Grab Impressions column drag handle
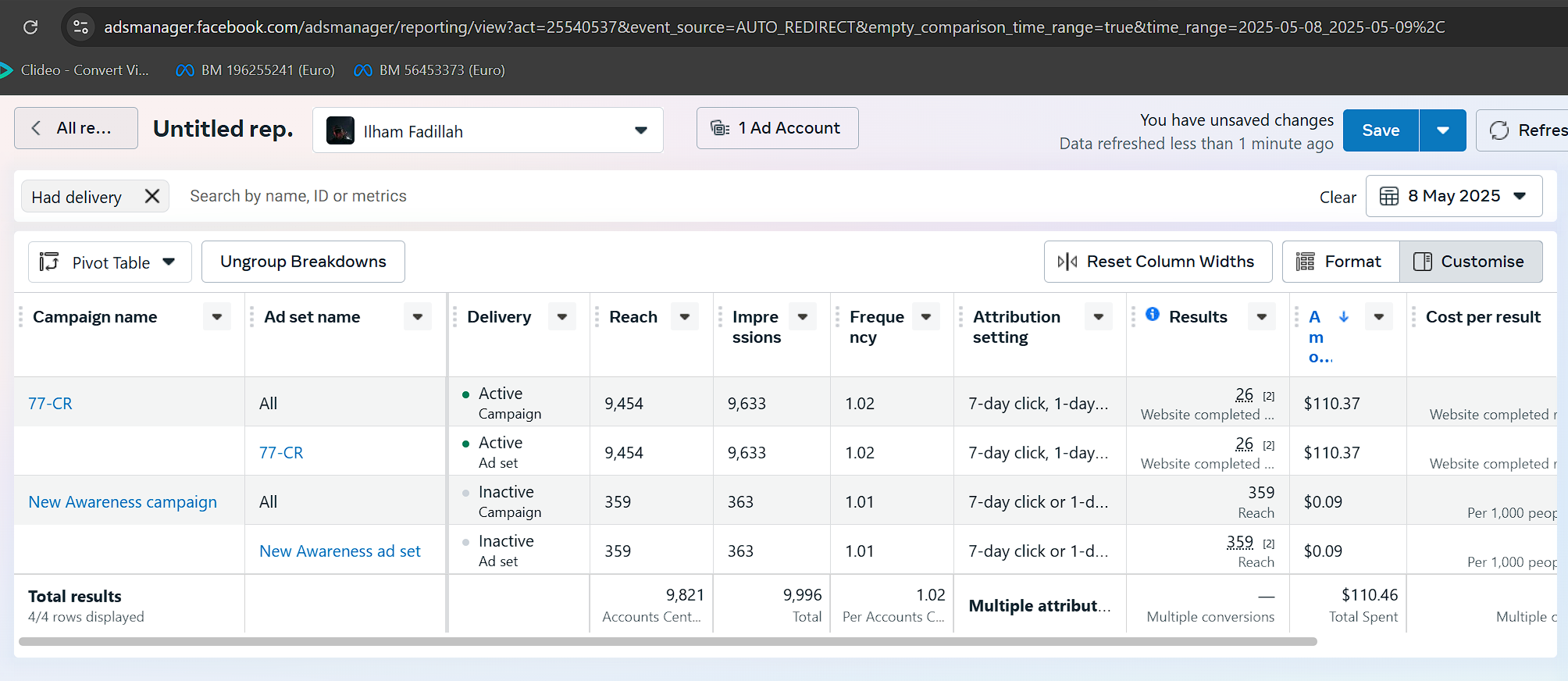 pyautogui.click(x=720, y=316)
